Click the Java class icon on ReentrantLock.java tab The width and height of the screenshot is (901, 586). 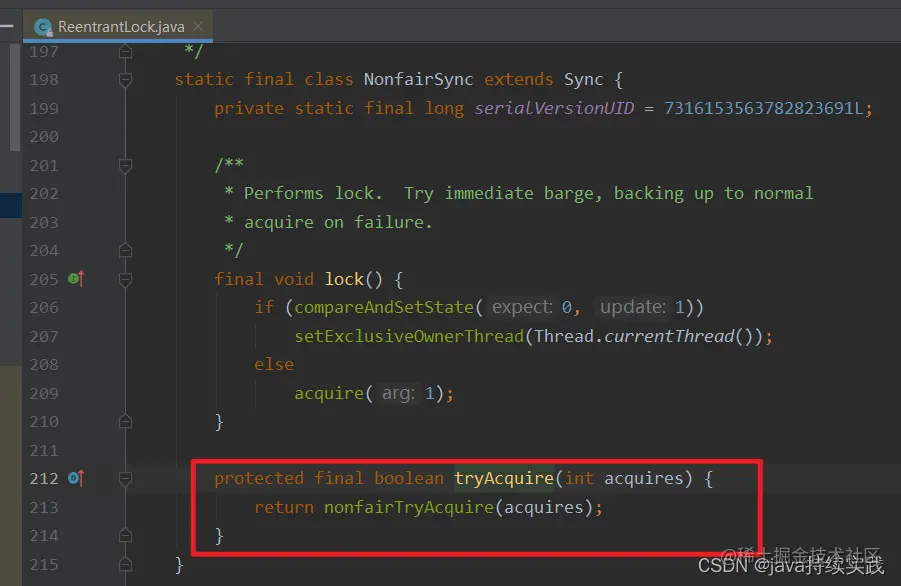tap(43, 27)
